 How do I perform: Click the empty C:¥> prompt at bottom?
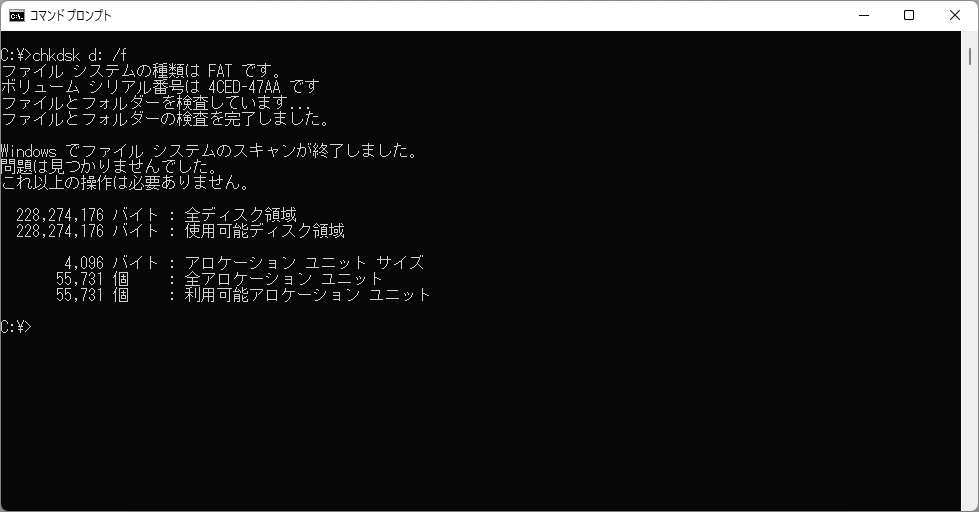click(x=16, y=326)
